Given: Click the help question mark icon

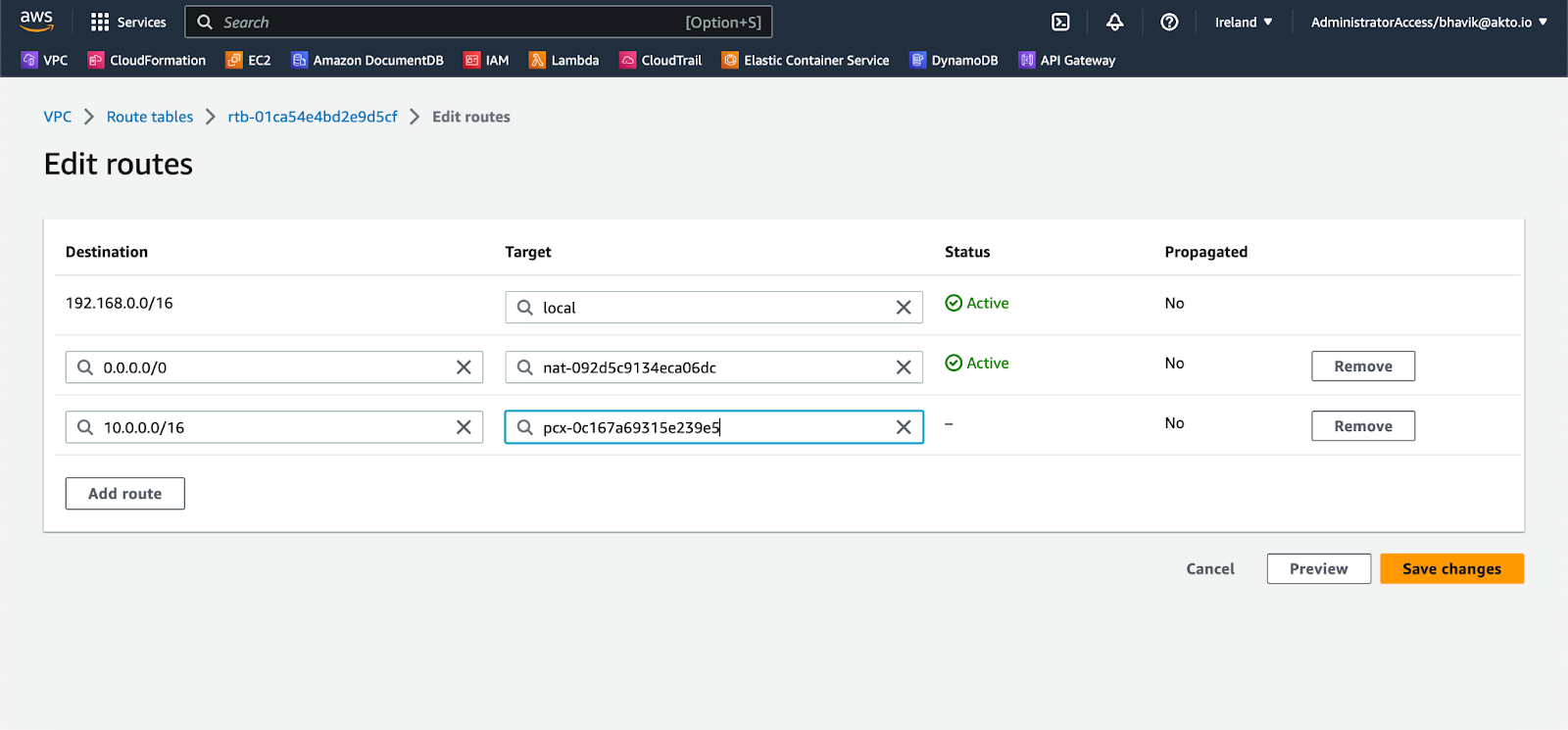Looking at the screenshot, I should pos(1169,22).
